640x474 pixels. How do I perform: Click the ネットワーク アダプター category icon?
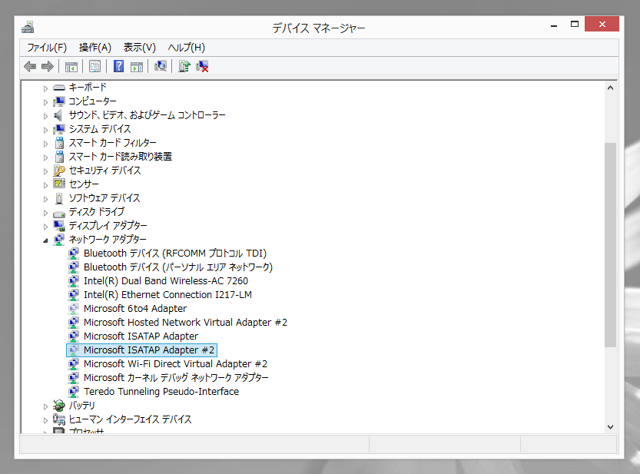[x=59, y=240]
